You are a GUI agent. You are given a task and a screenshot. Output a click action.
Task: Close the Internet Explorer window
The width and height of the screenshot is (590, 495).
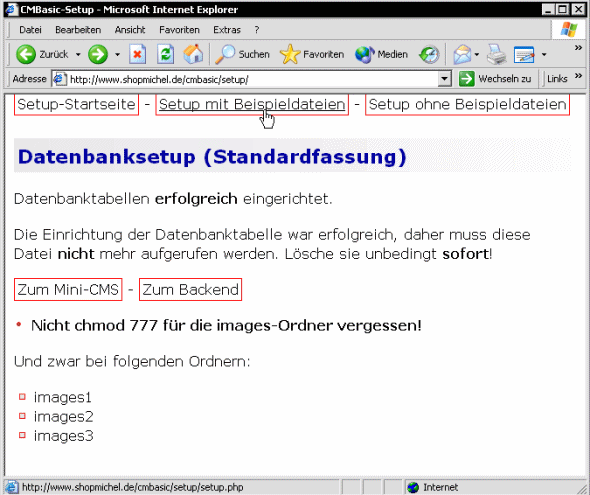click(x=578, y=9)
